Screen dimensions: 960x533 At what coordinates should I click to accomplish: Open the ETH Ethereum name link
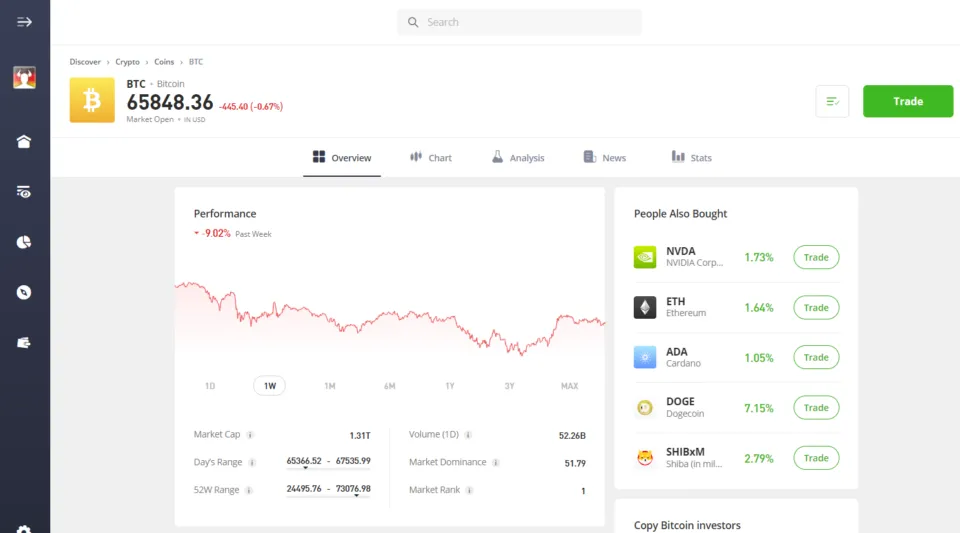(x=686, y=307)
